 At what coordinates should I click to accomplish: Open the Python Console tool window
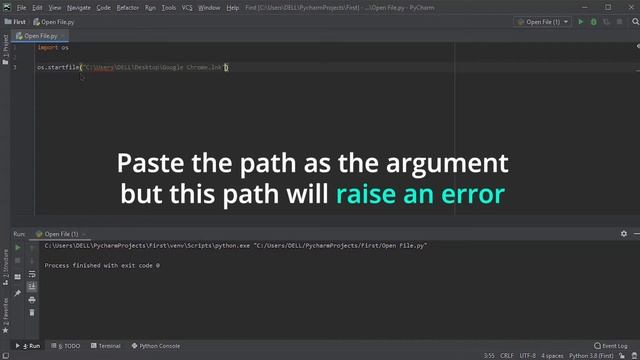click(156, 346)
